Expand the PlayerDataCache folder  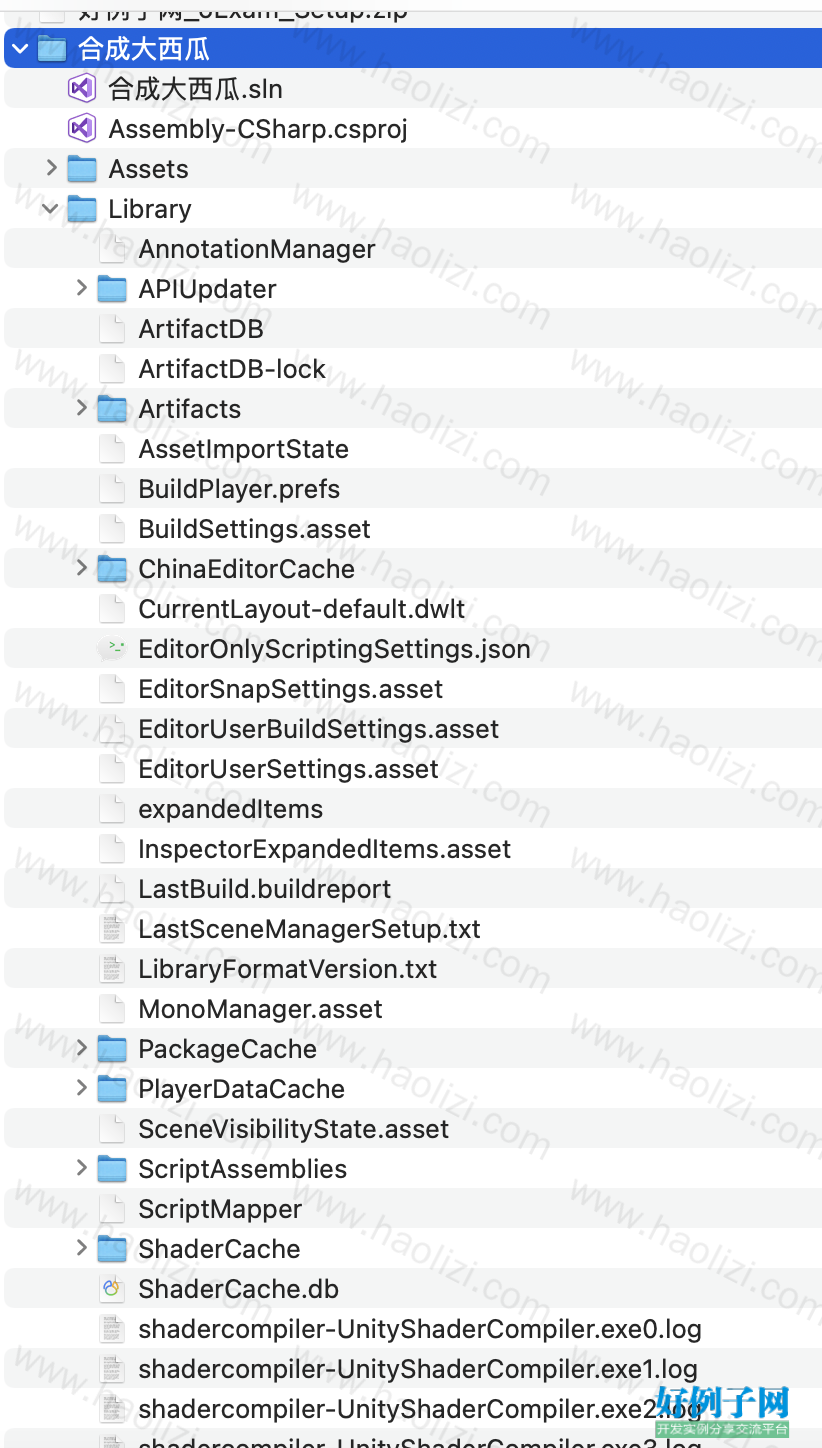coord(82,1088)
